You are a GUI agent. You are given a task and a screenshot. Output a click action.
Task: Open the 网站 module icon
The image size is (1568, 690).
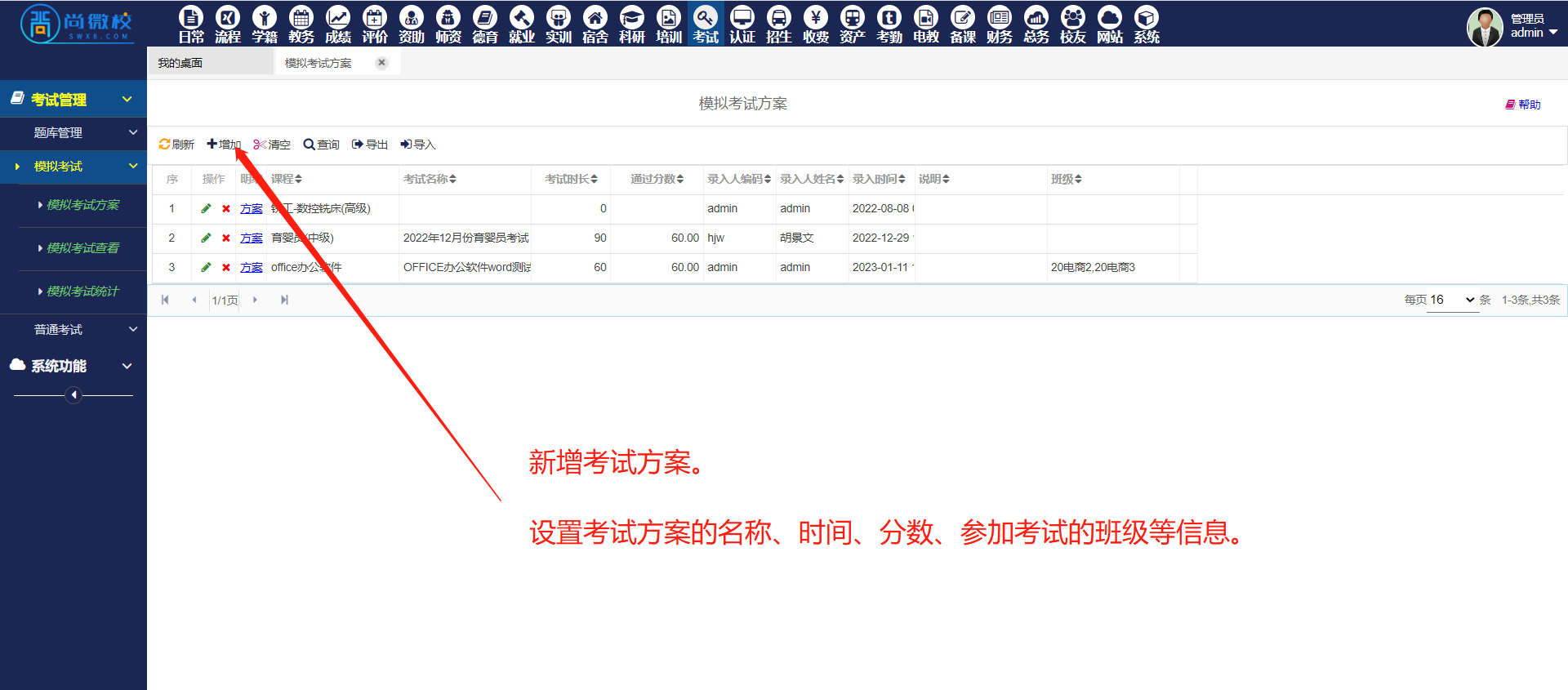point(1110,24)
